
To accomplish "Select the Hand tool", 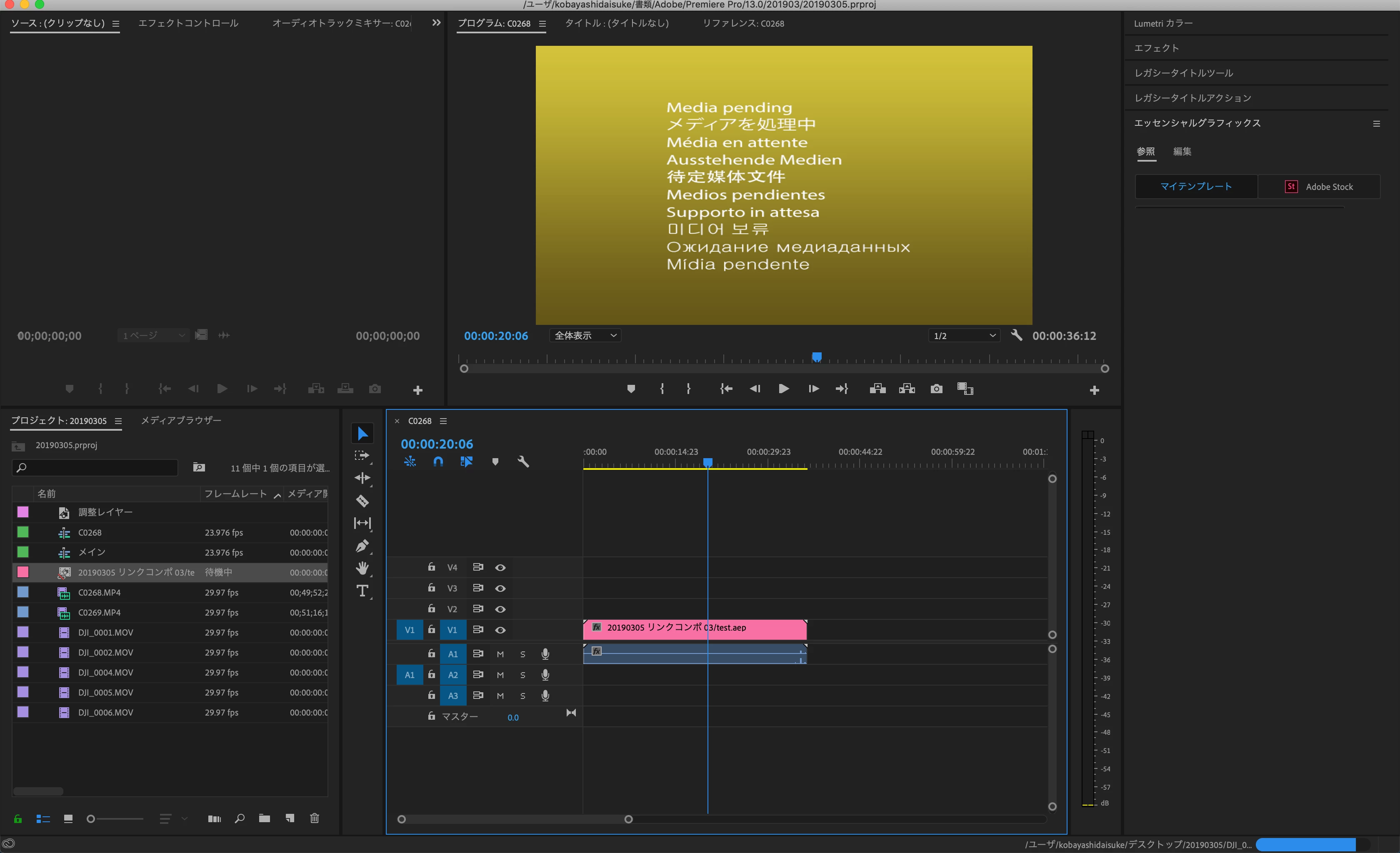I will click(x=362, y=569).
